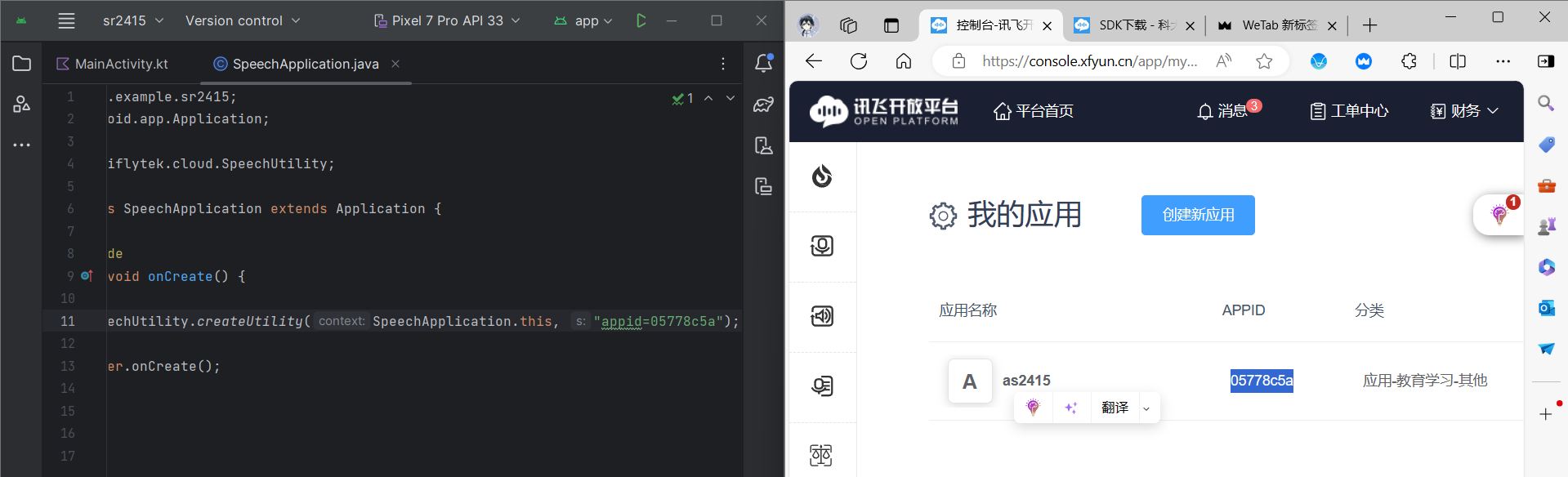Viewport: 1568px width, 477px height.
Task: Open the as2415 application entry
Action: [1026, 381]
